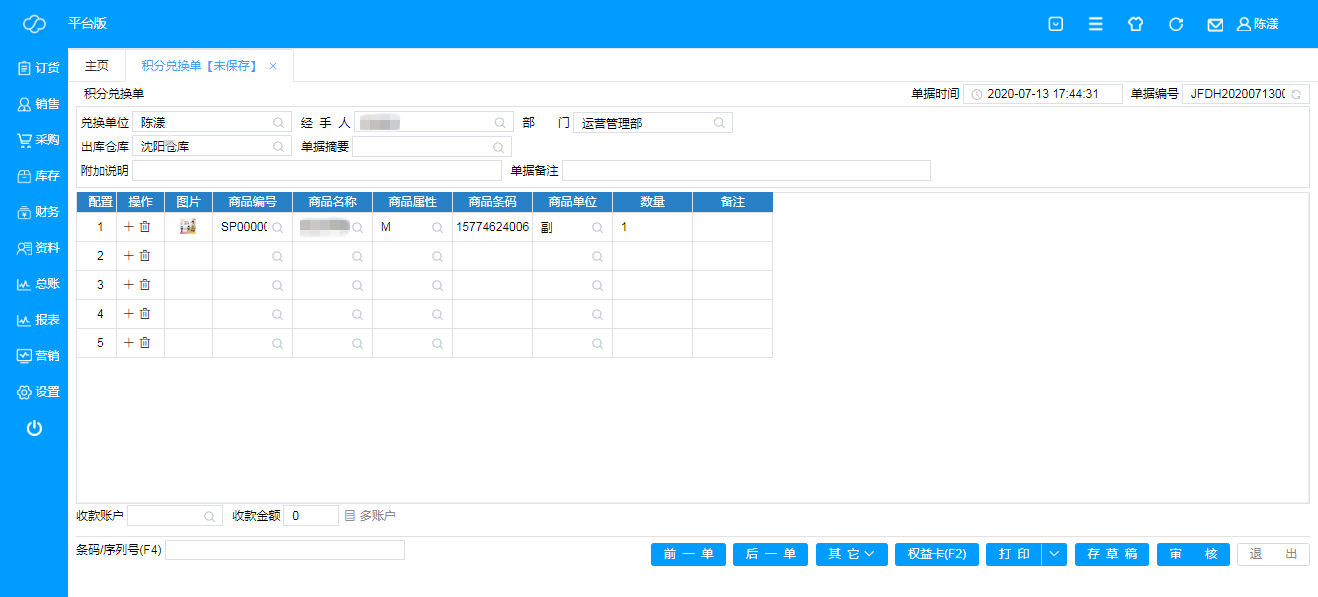Click the search icon in 收款账户 field
Screen dimensions: 1318x597
[209, 516]
